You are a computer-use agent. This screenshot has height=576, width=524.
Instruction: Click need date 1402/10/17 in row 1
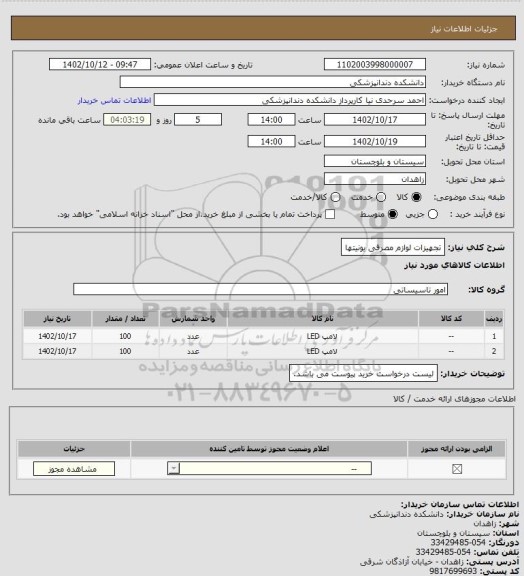tap(57, 336)
